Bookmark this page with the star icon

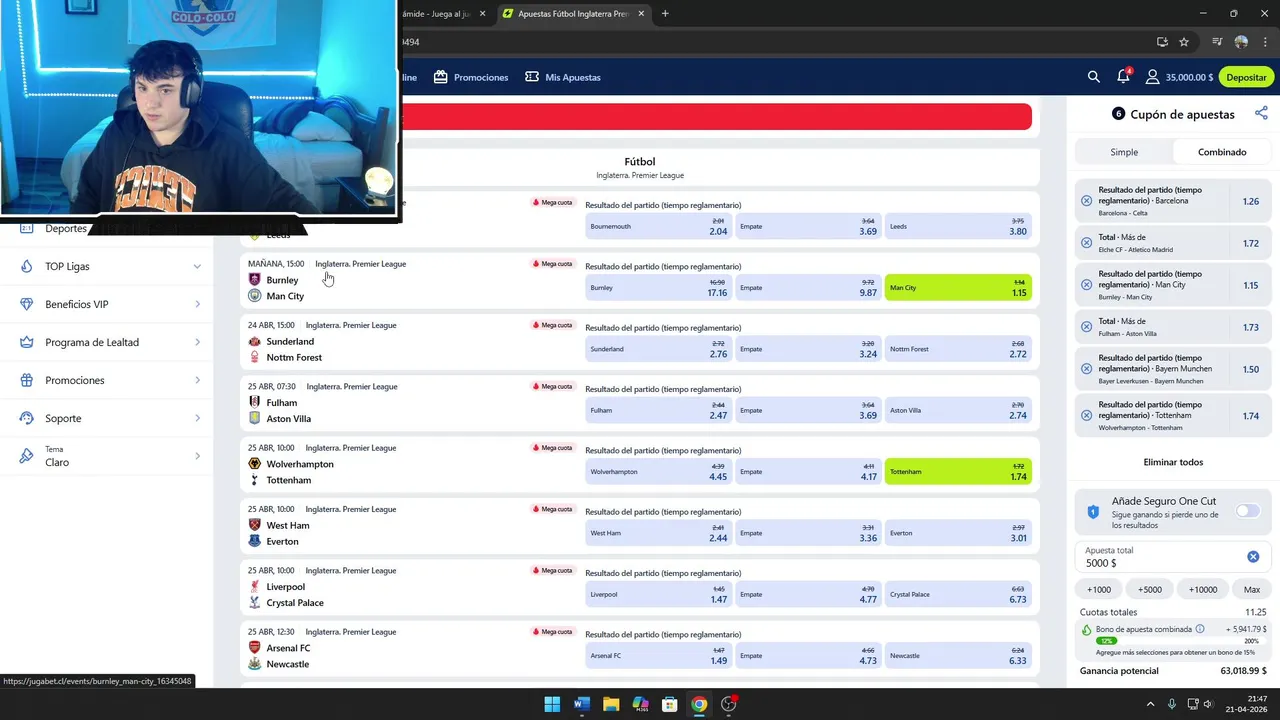pos(1184,42)
